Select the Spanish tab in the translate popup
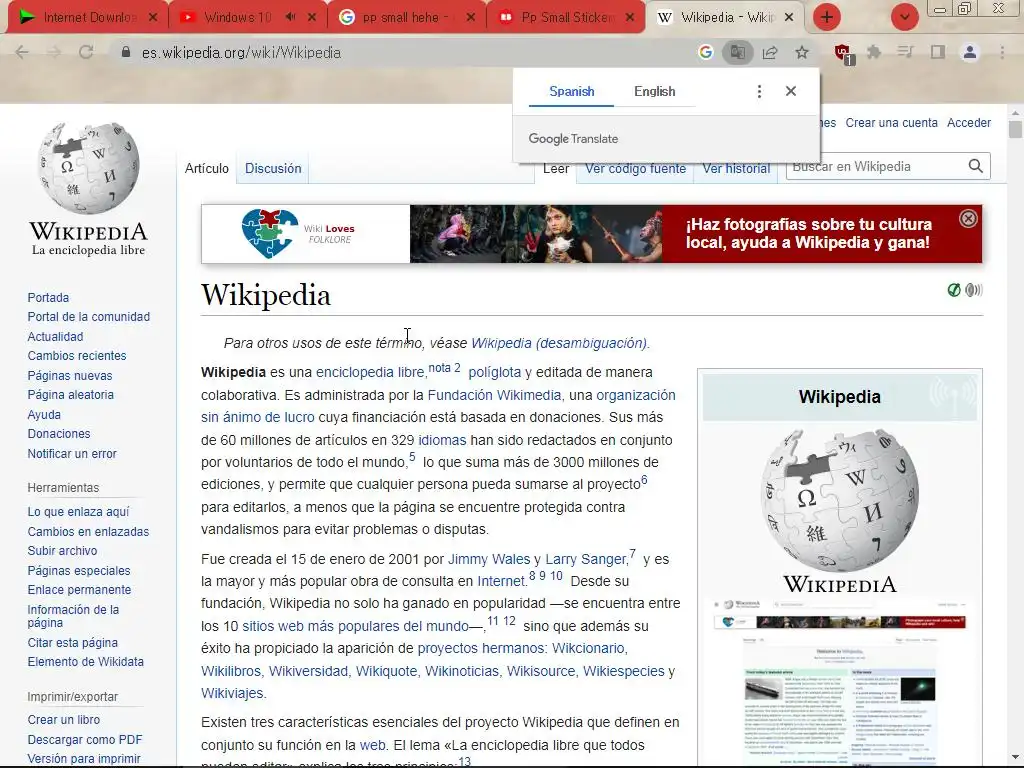The height and width of the screenshot is (768, 1024). (x=571, y=91)
